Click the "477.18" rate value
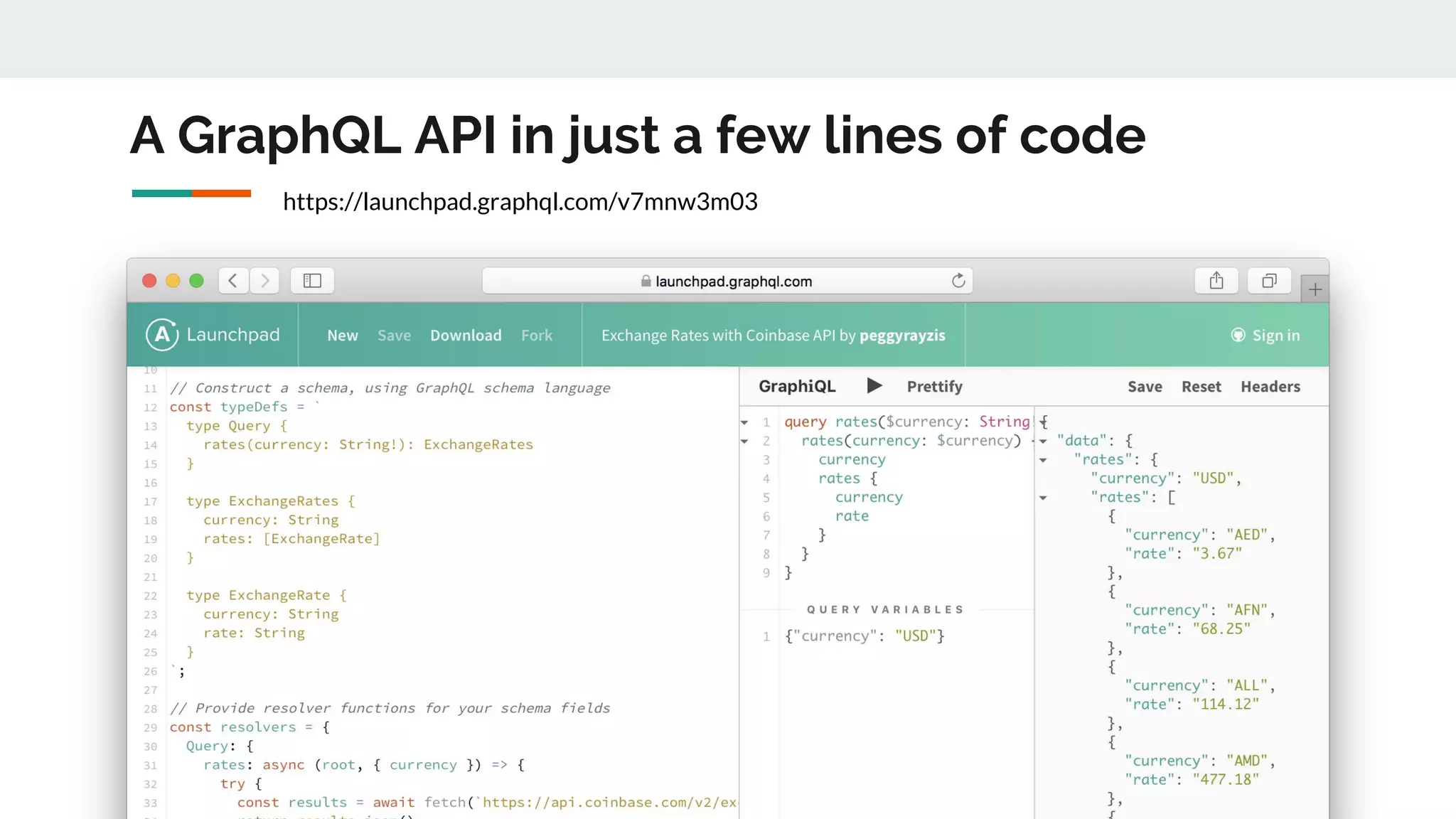Image resolution: width=1456 pixels, height=819 pixels. pyautogui.click(x=1226, y=779)
